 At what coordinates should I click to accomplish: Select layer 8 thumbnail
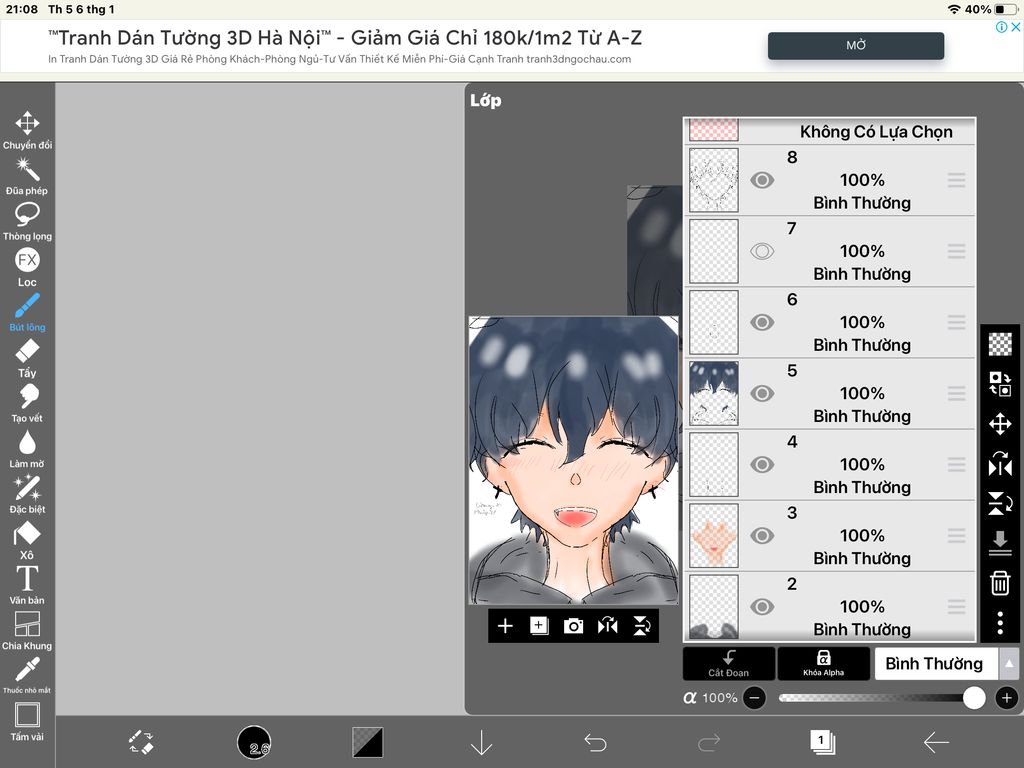[x=714, y=180]
